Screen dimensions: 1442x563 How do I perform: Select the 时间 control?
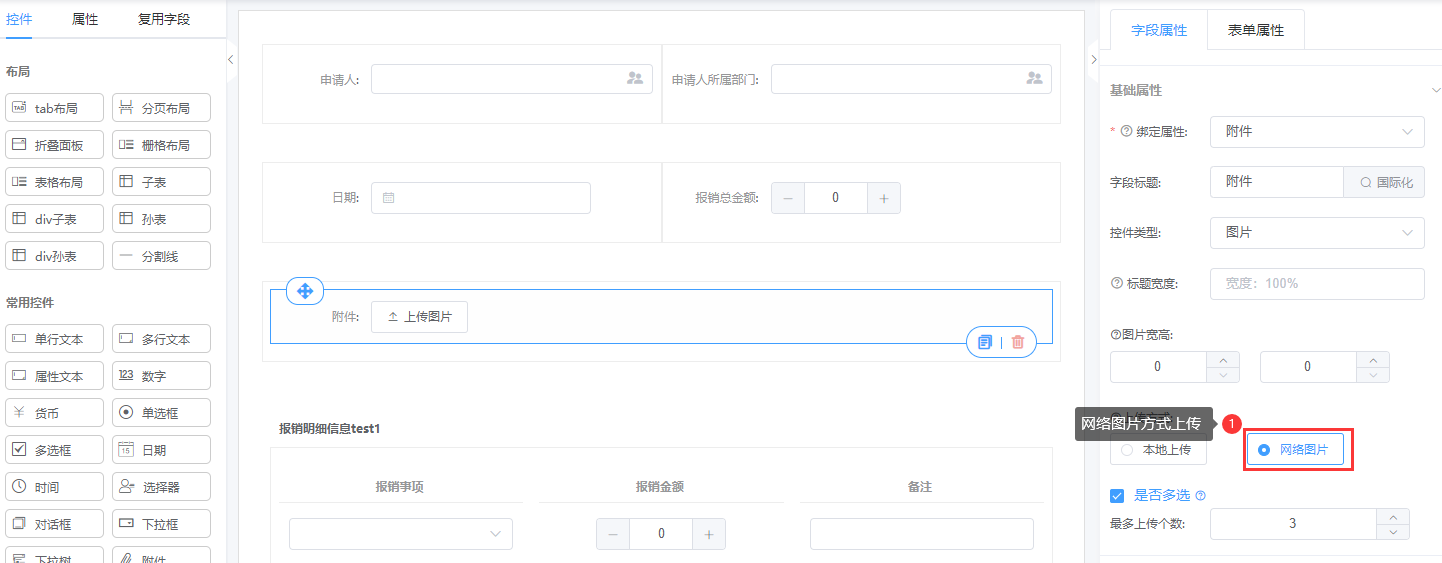click(54, 487)
